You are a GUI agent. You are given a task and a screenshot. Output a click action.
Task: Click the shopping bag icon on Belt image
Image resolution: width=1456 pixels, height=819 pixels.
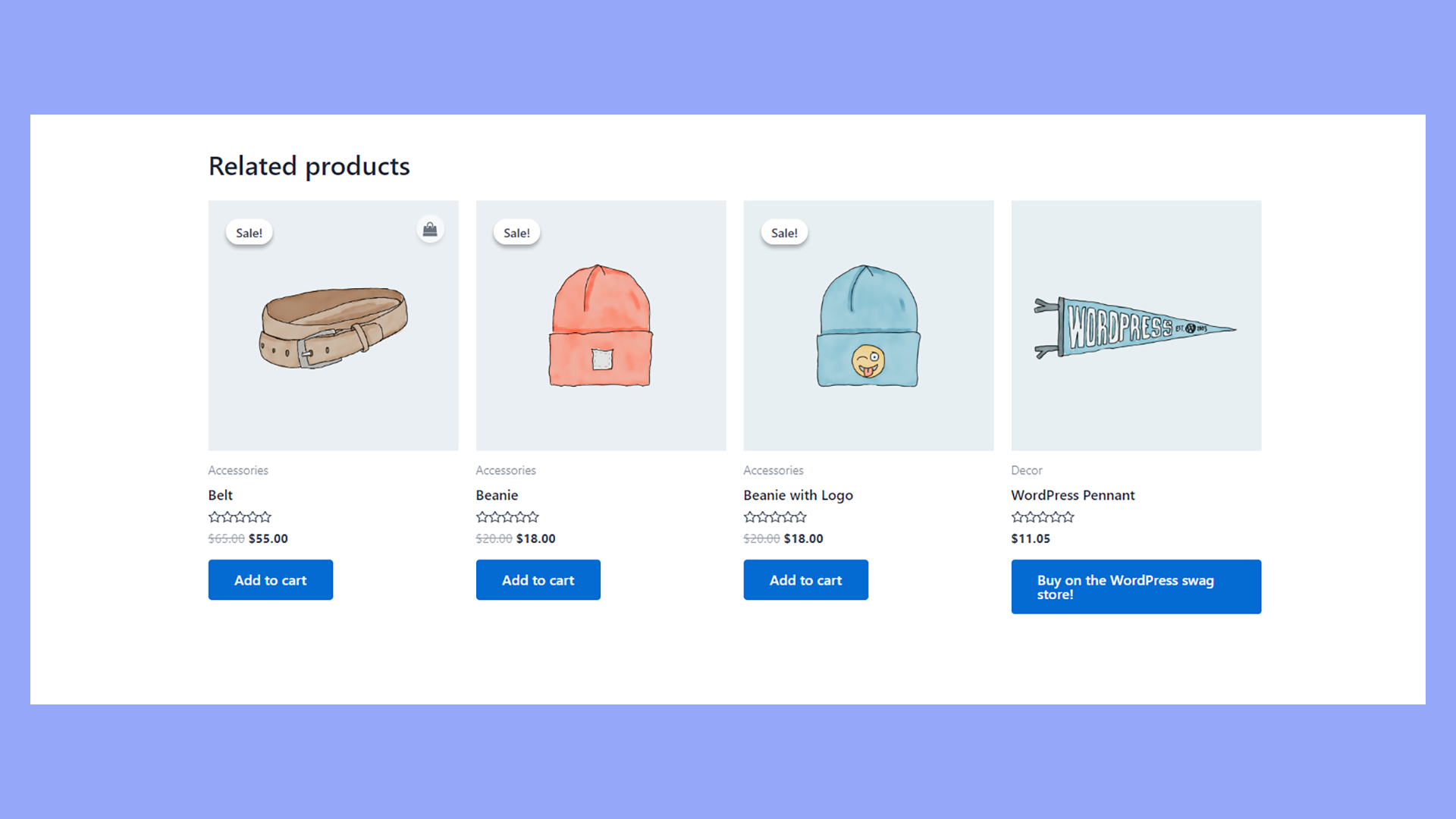[x=430, y=229]
